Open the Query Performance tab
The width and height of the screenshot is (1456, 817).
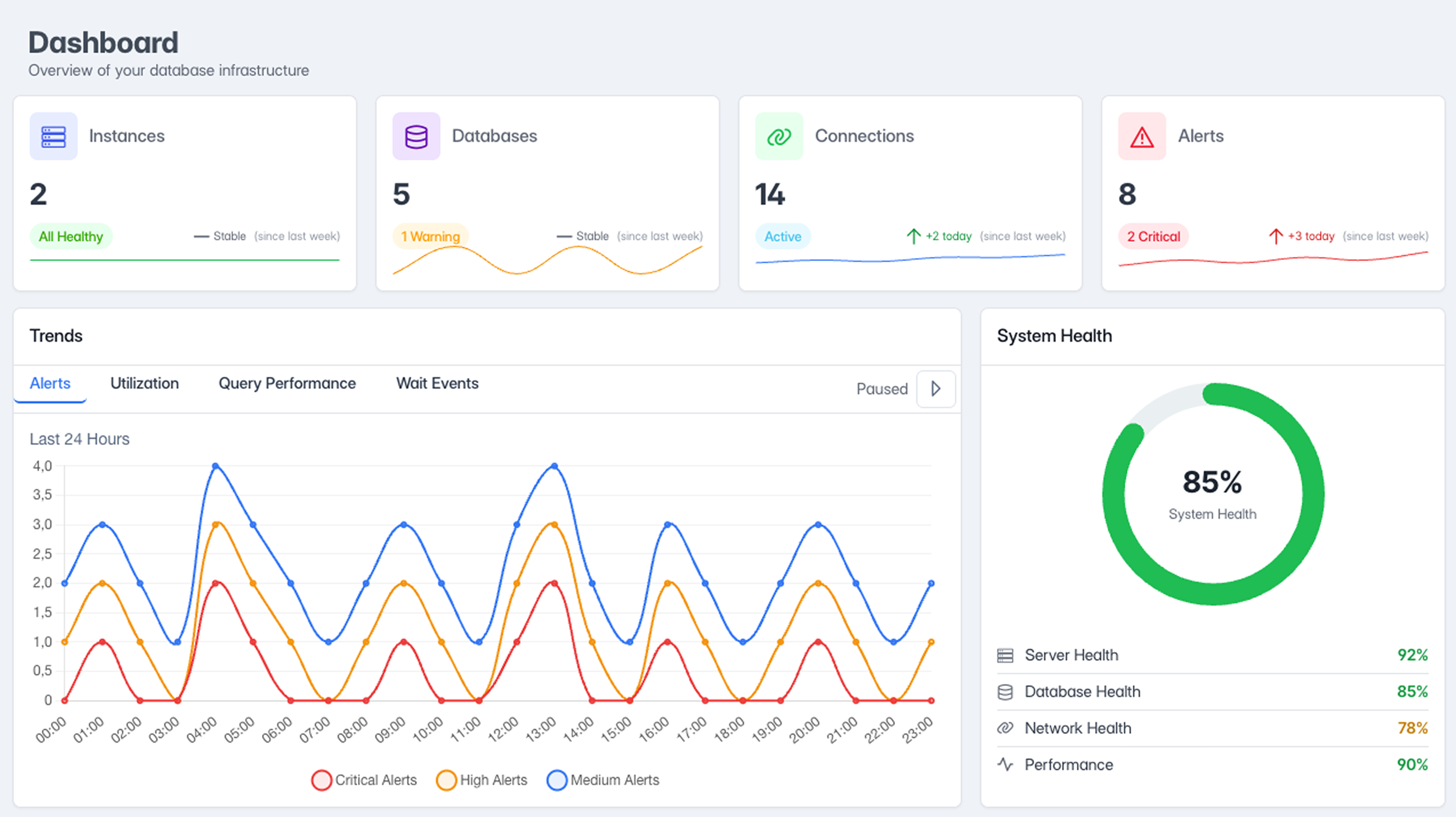pyautogui.click(x=287, y=383)
